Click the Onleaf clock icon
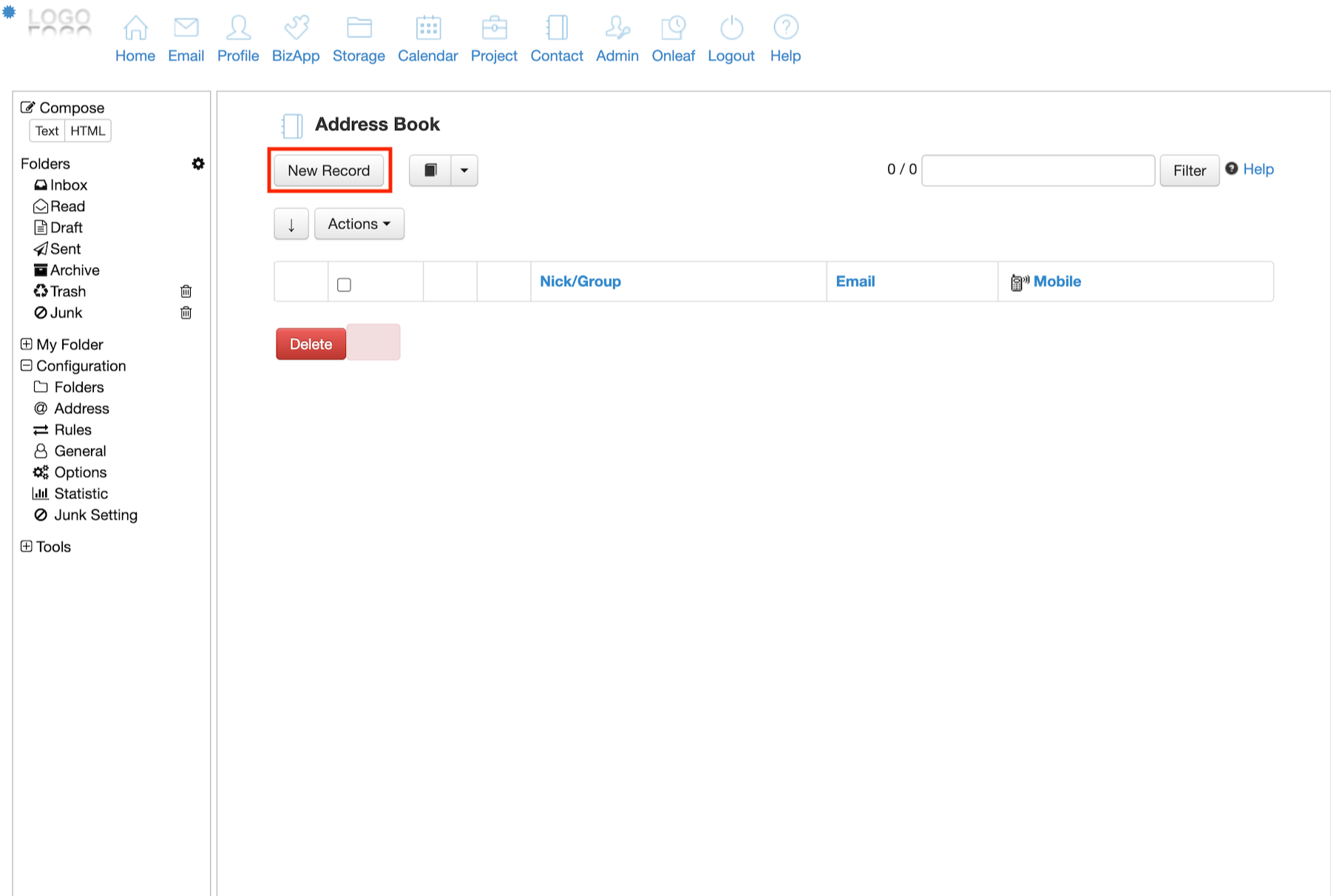Screen dimensions: 1331x896 coord(673,28)
